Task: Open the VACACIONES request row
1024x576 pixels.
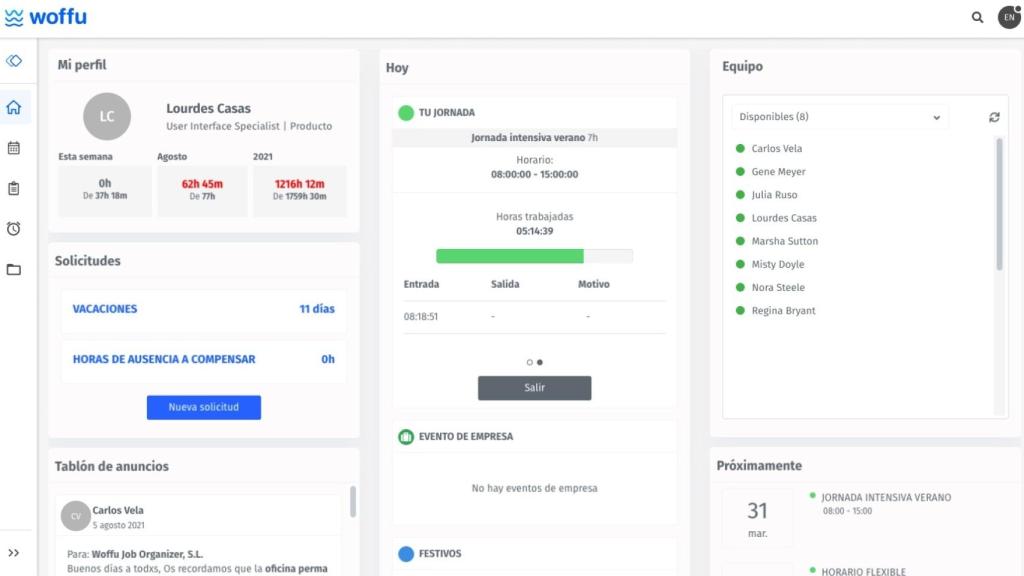Action: (203, 310)
